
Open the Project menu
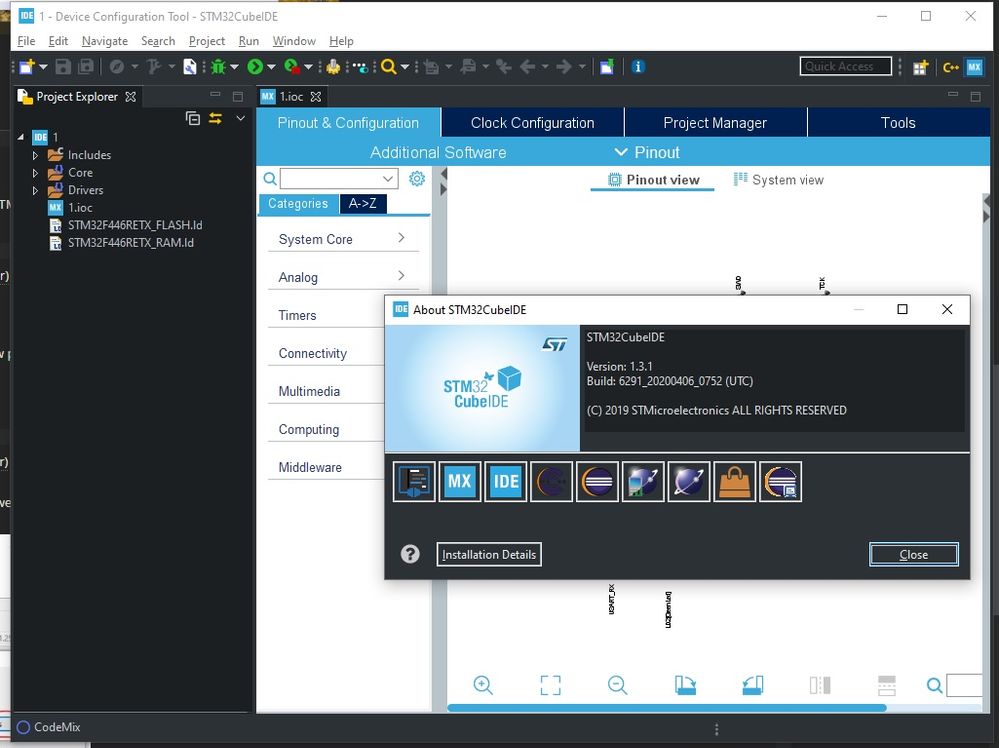[207, 41]
